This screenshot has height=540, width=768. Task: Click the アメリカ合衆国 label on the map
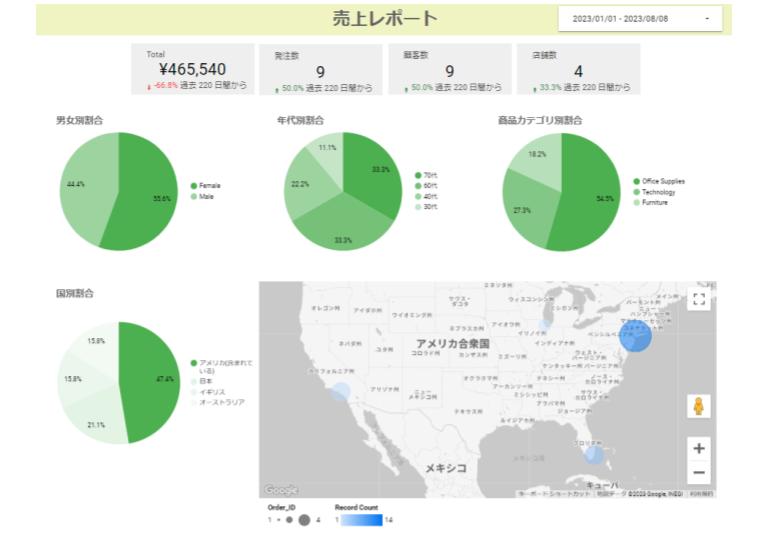453,343
